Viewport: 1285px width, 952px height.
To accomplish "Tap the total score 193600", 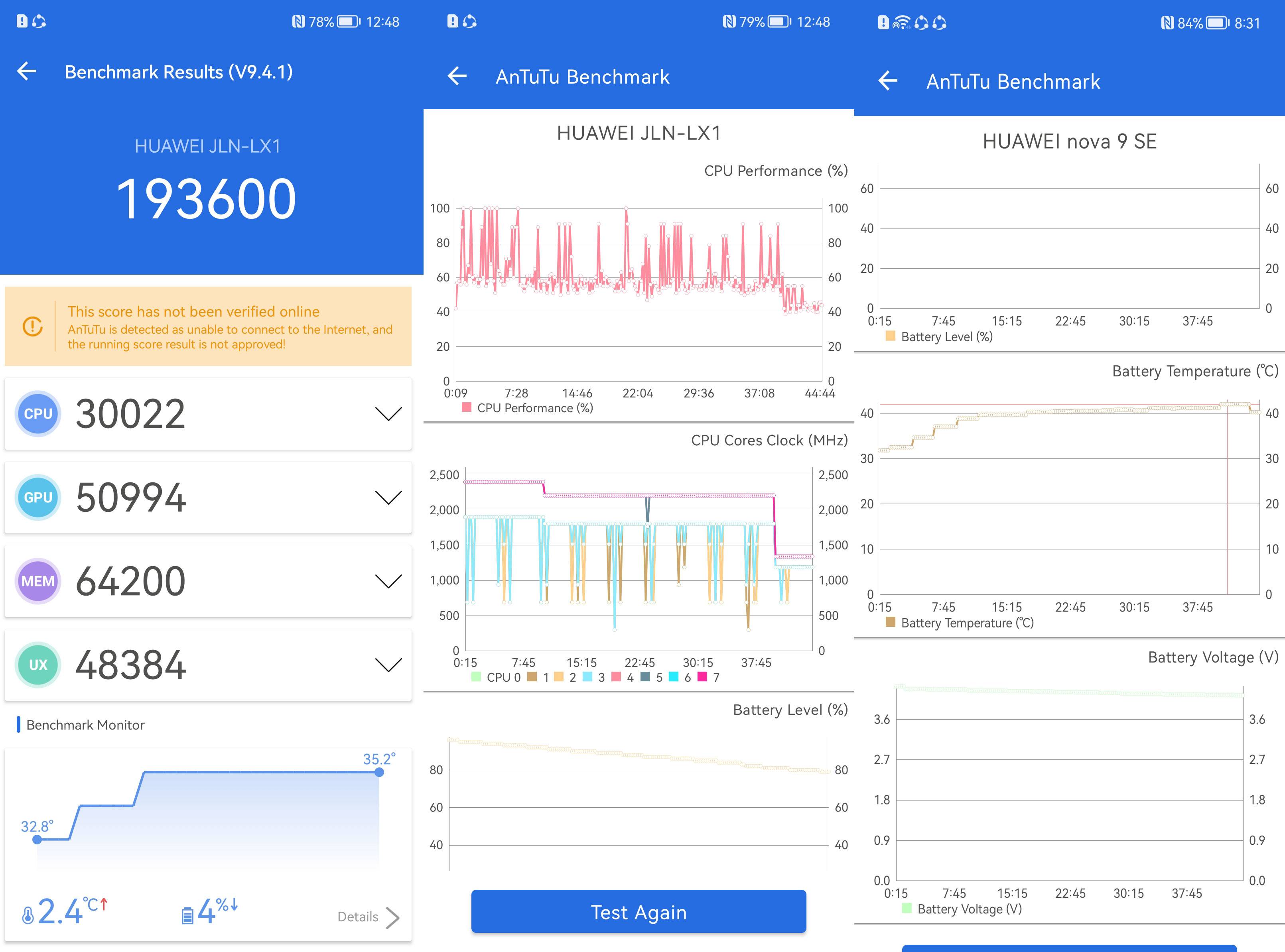I will click(x=206, y=199).
